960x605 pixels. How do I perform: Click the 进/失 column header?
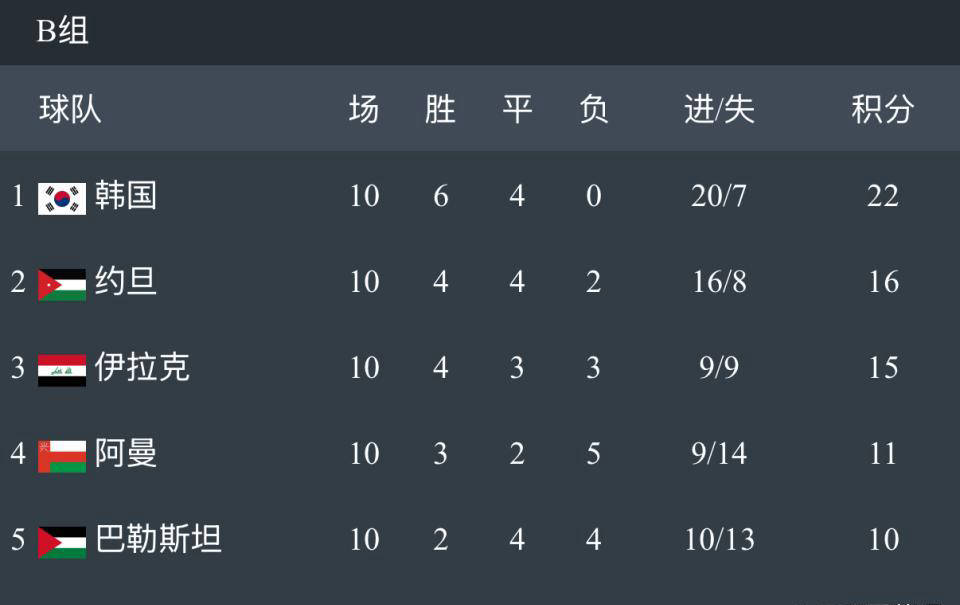coord(719,108)
